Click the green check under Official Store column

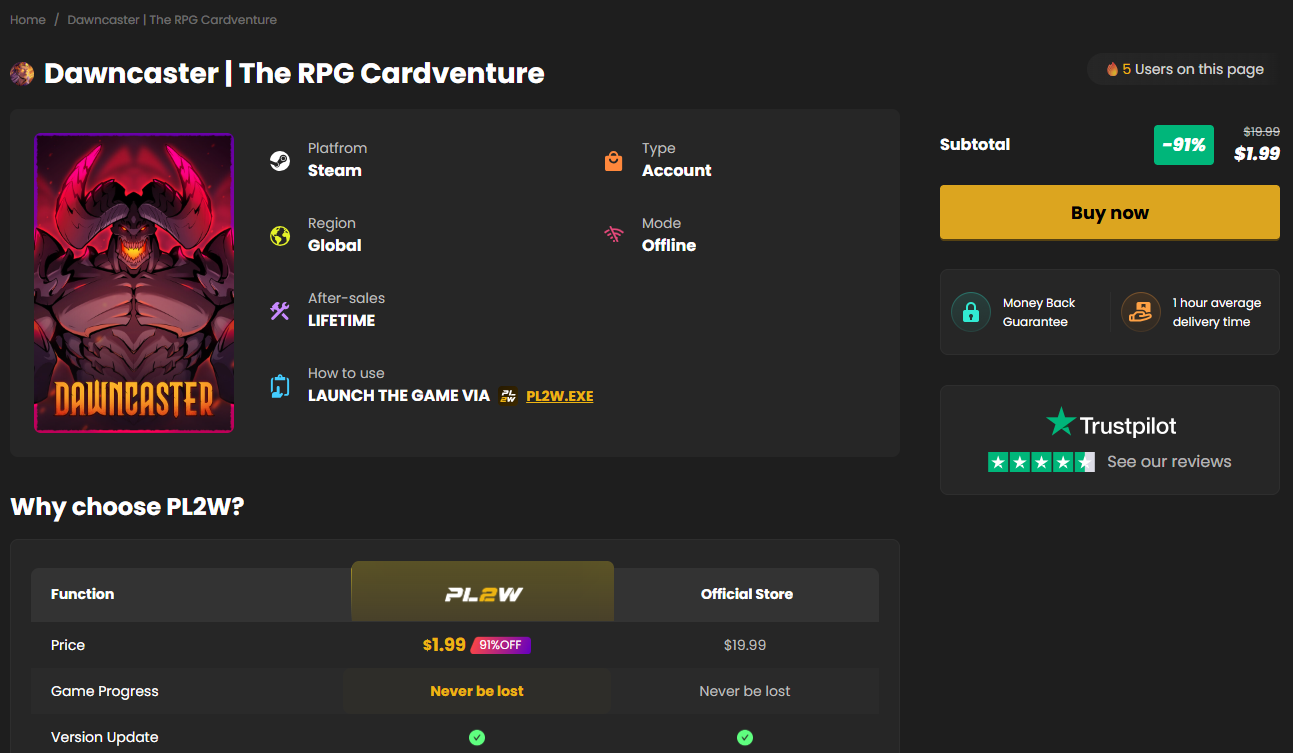coord(745,737)
